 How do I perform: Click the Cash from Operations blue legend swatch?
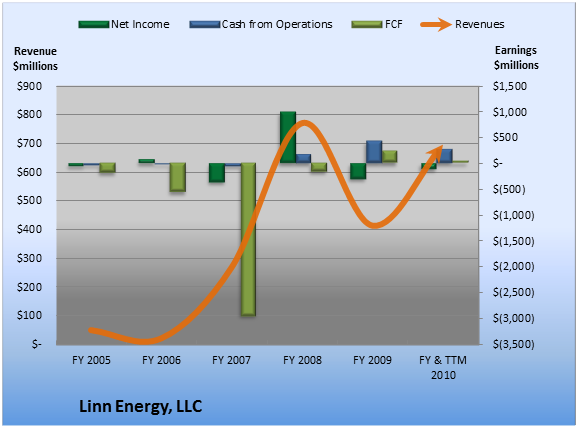[x=205, y=25]
